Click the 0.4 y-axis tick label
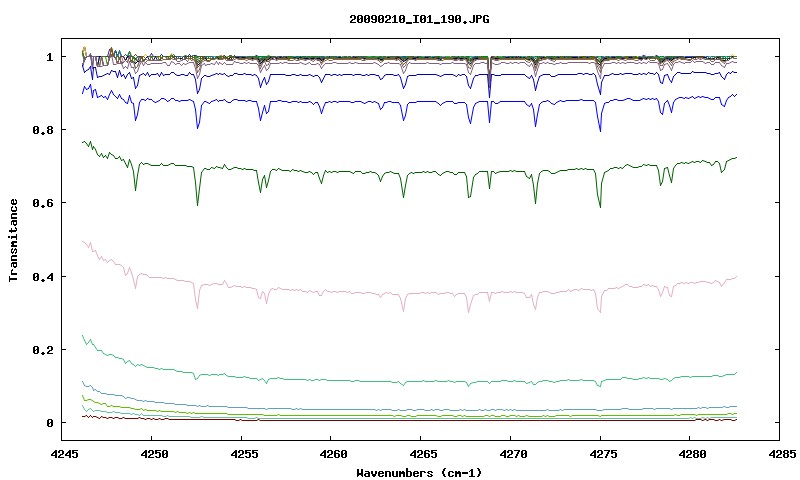 [43, 276]
